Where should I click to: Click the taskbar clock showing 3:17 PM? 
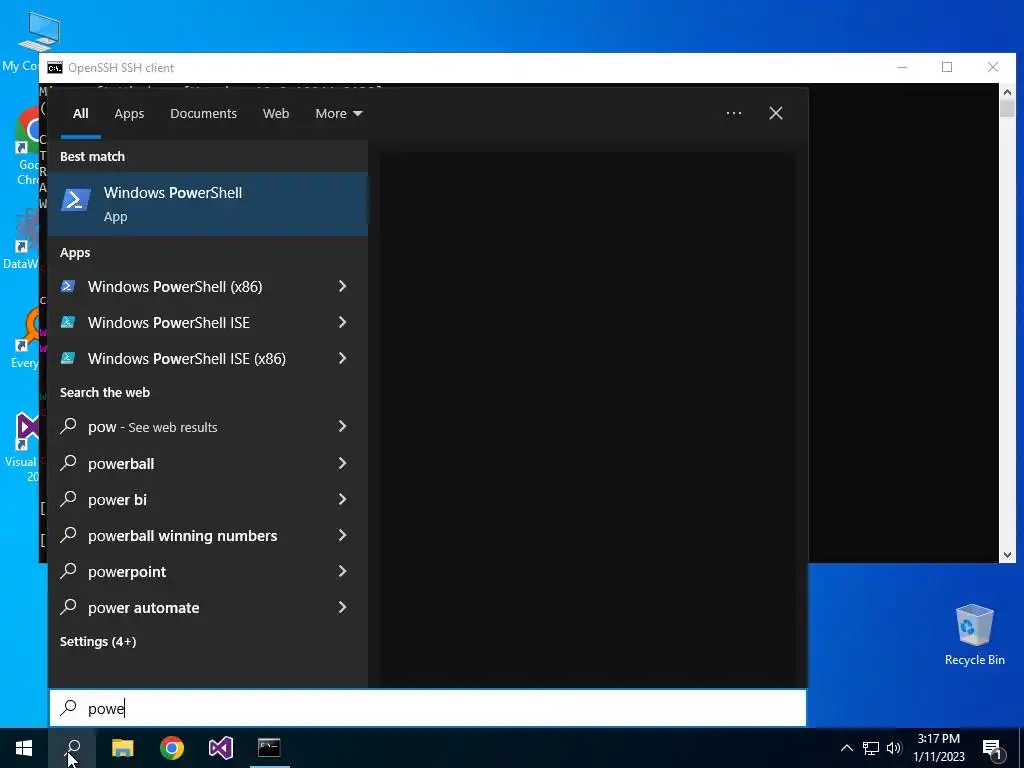point(938,748)
